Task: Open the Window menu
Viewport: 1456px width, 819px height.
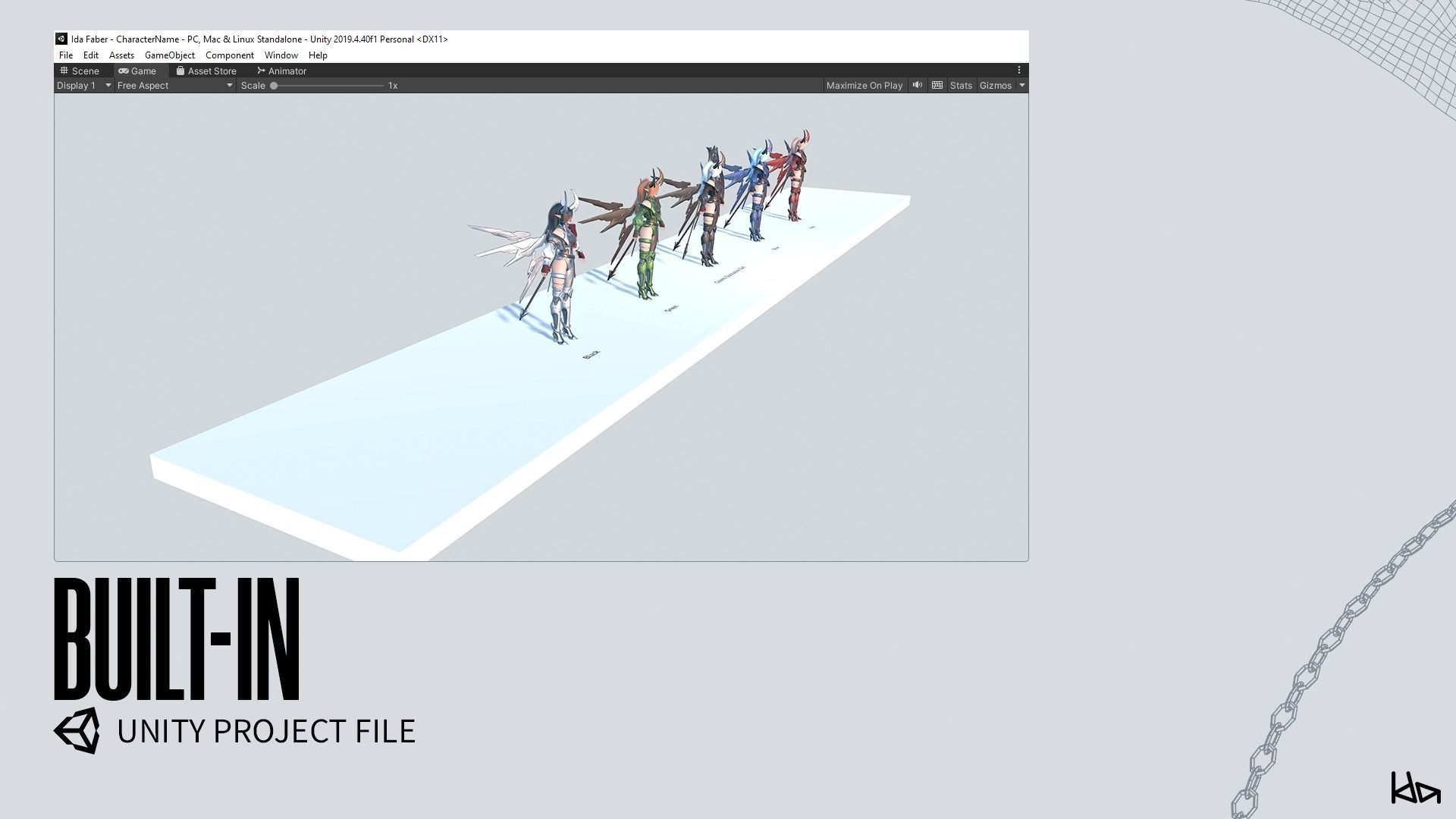Action: pyautogui.click(x=281, y=55)
